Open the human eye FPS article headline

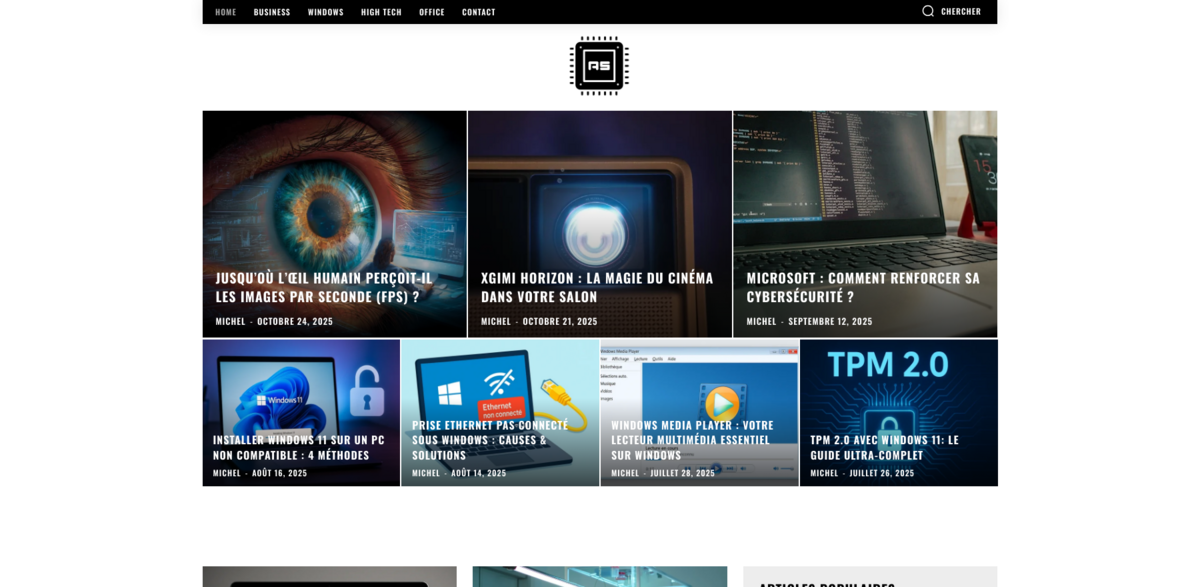pyautogui.click(x=324, y=287)
